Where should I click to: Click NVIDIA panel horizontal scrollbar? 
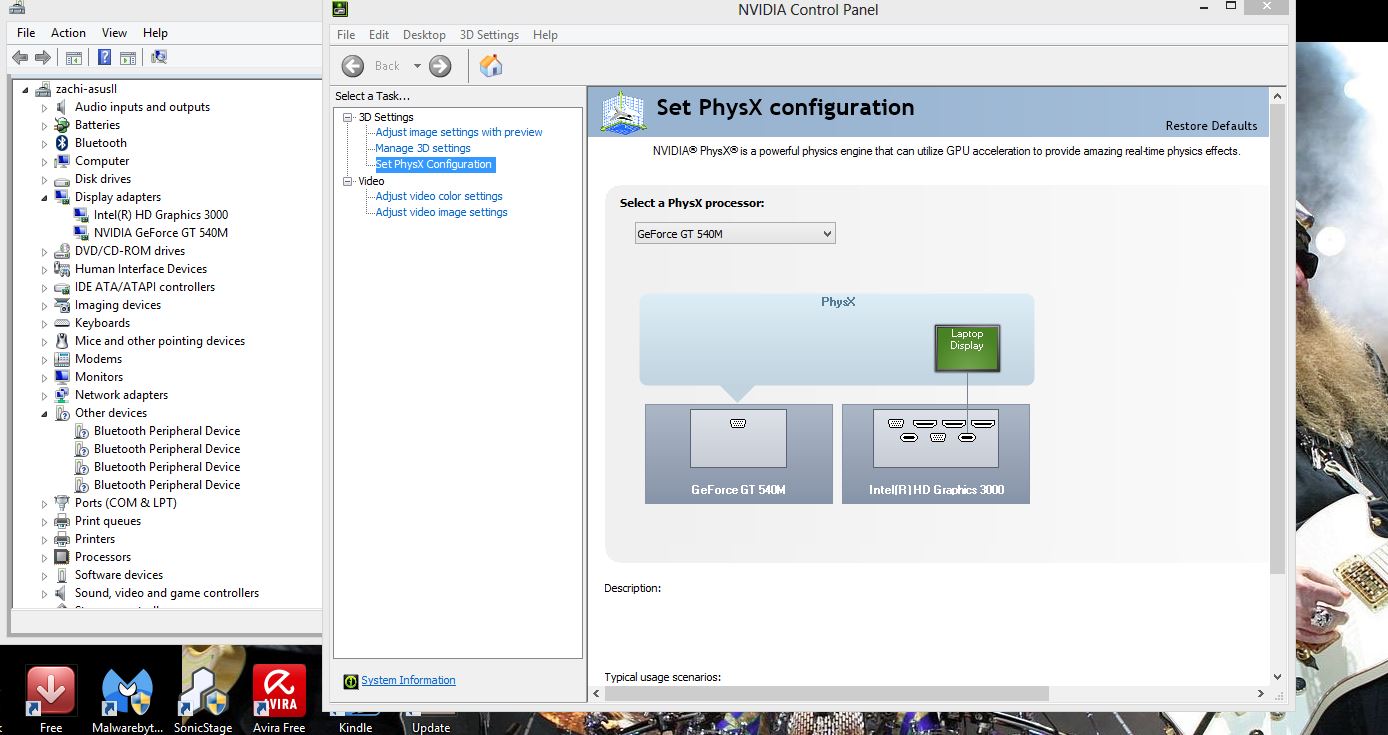click(x=826, y=693)
